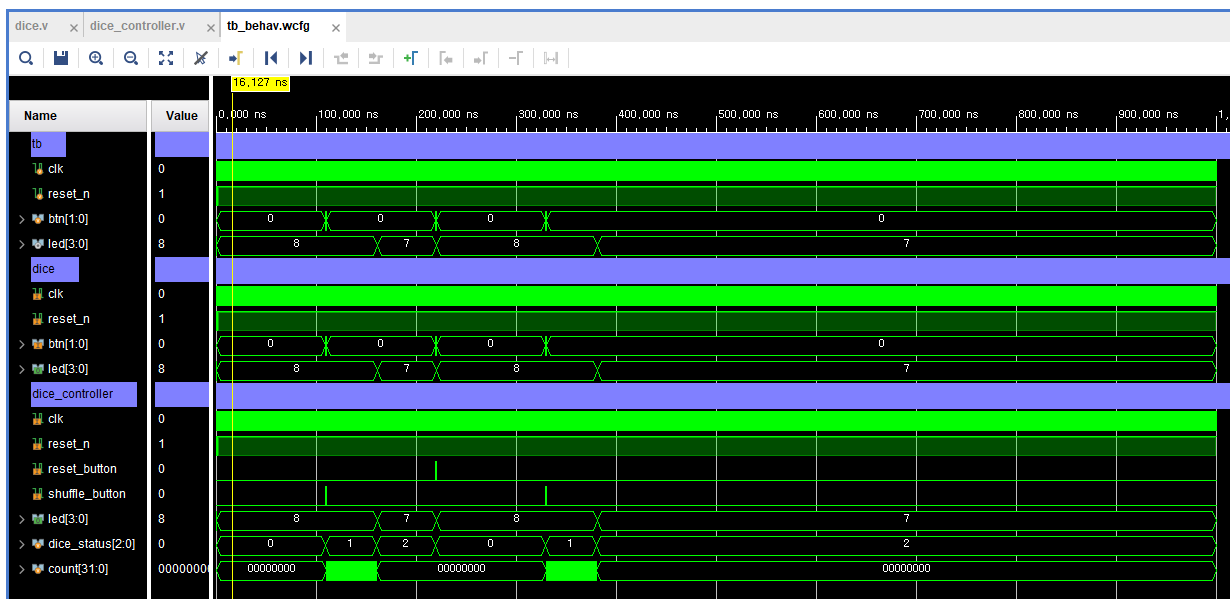The image size is (1230, 599).
Task: Save the waveform configuration
Action: pyautogui.click(x=60, y=58)
